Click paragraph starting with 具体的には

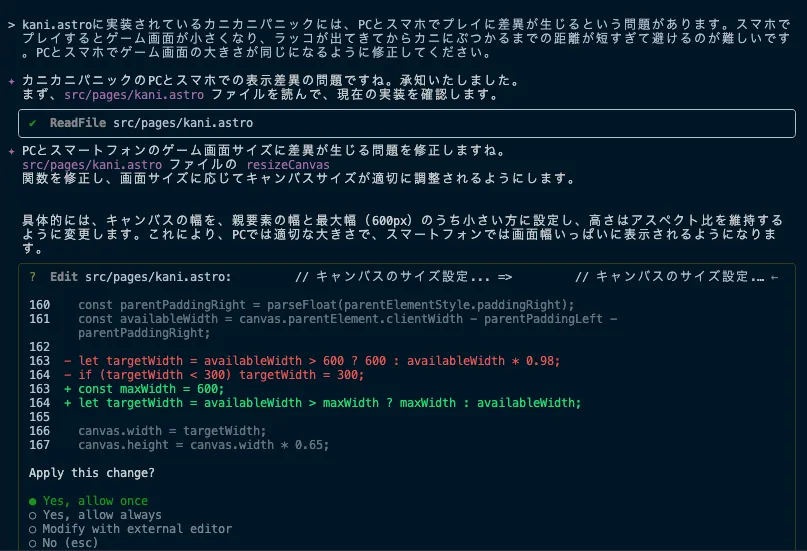[x=402, y=234]
